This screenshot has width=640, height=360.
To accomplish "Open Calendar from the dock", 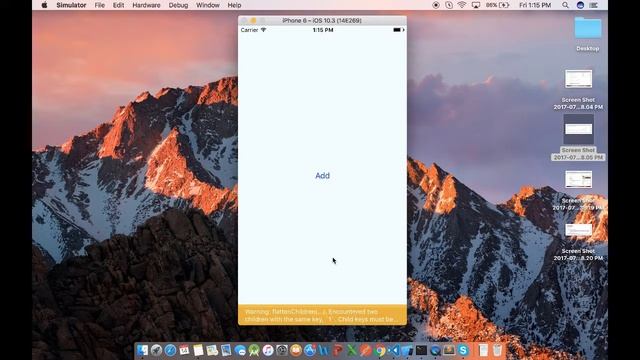I will tap(184, 350).
